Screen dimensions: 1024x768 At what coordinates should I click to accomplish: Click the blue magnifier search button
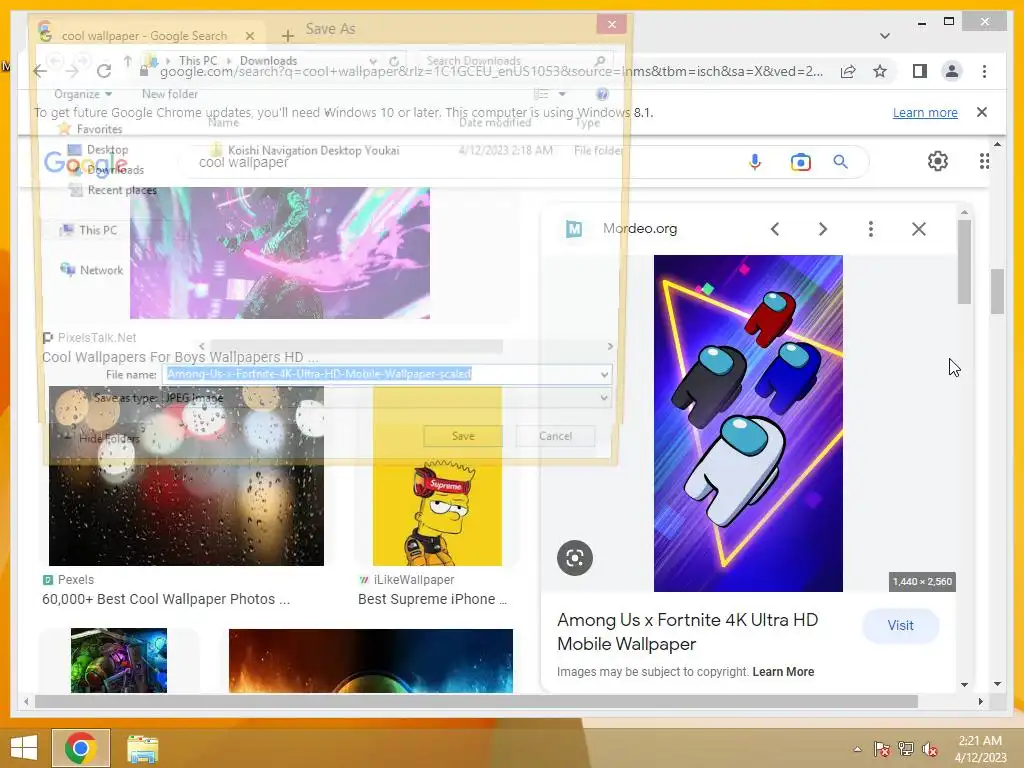click(840, 161)
